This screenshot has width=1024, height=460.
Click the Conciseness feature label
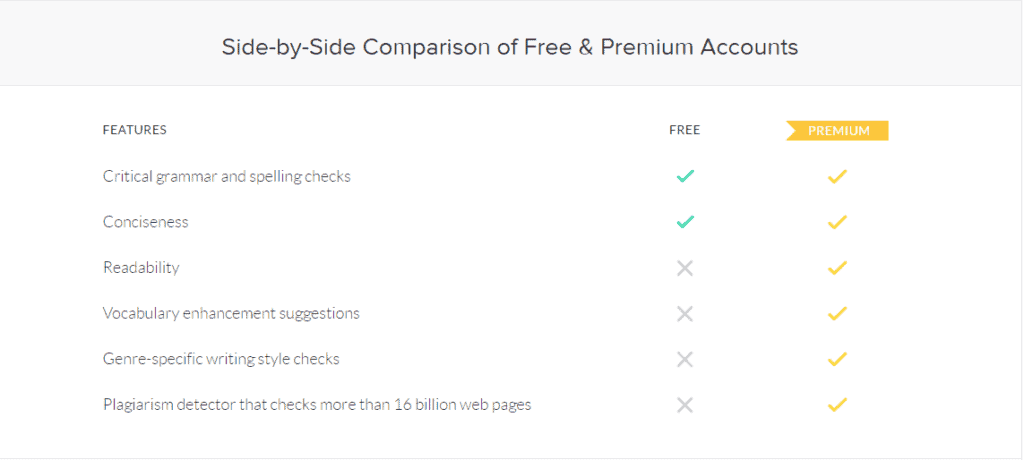[146, 222]
